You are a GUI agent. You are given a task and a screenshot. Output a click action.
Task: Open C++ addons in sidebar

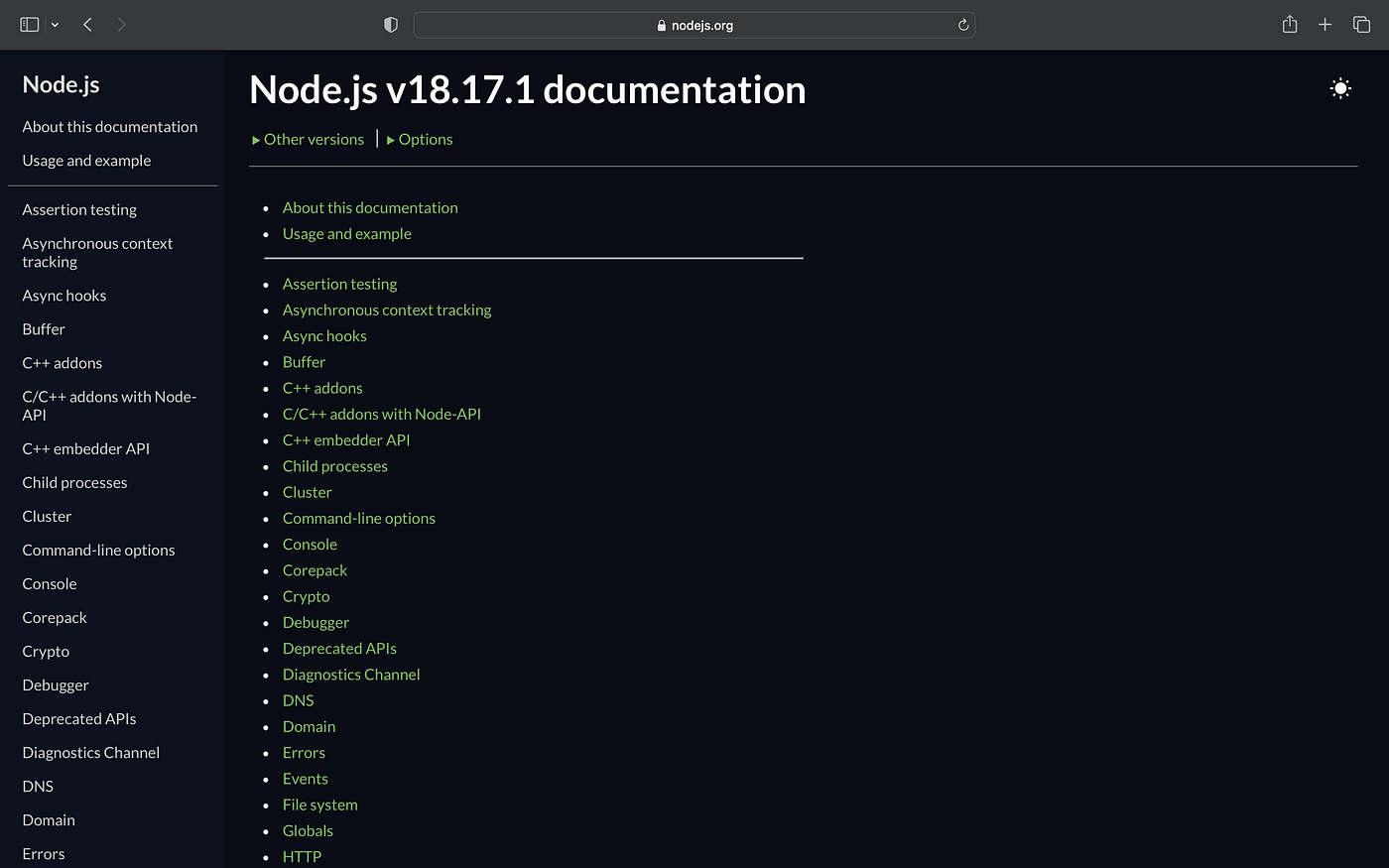63,363
